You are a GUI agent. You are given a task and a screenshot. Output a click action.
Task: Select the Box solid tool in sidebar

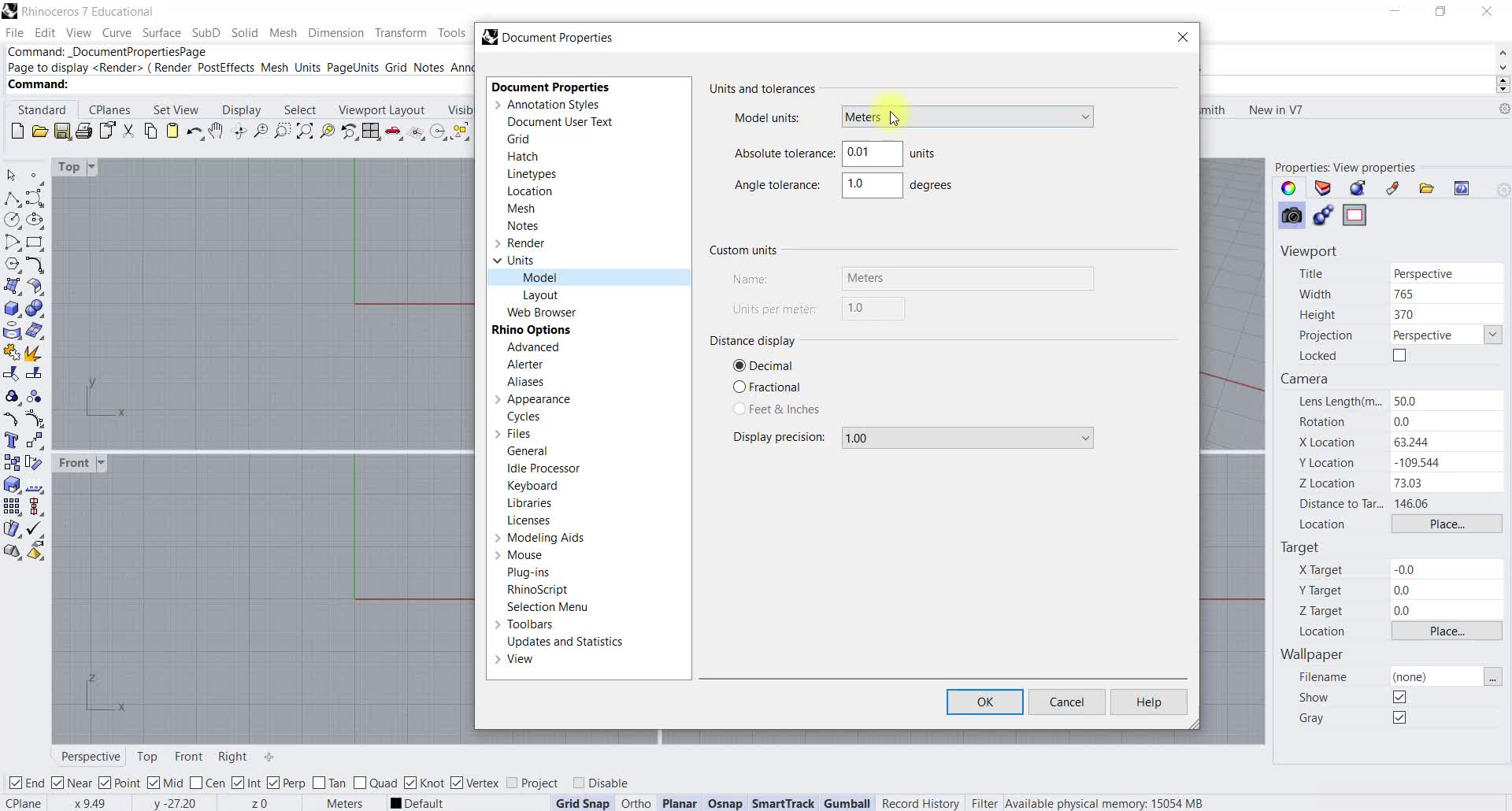pyautogui.click(x=12, y=309)
